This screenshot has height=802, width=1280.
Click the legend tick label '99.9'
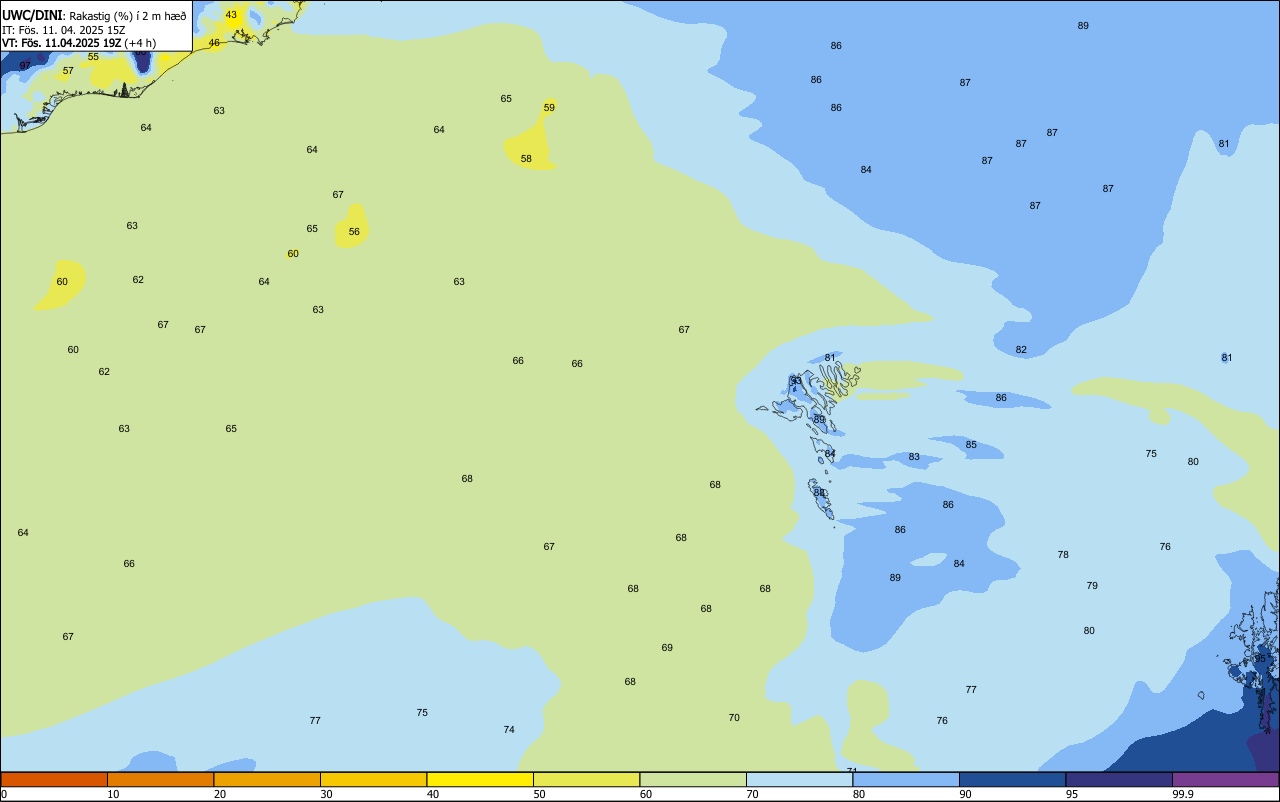coord(1183,794)
